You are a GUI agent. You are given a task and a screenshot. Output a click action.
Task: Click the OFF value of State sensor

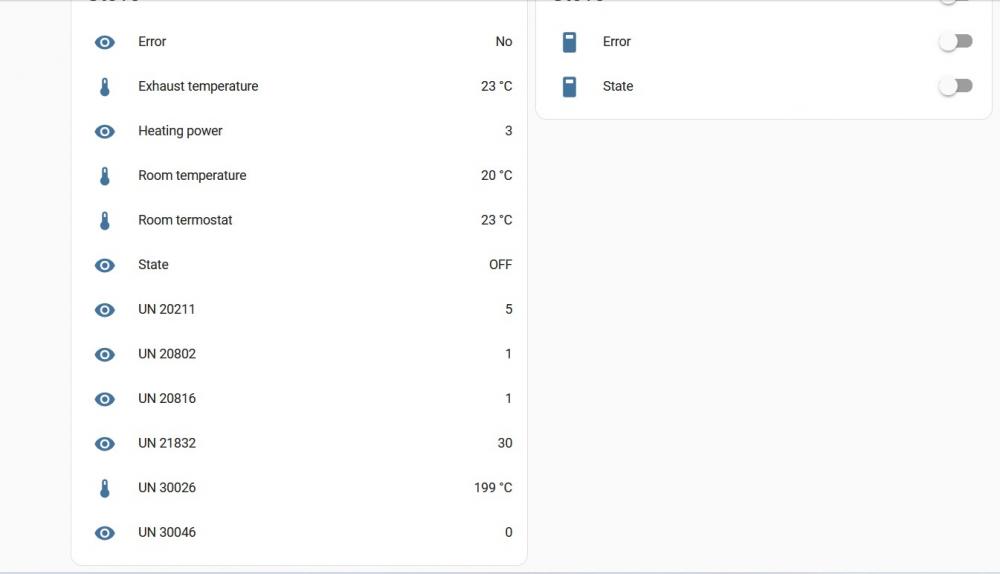(x=501, y=265)
